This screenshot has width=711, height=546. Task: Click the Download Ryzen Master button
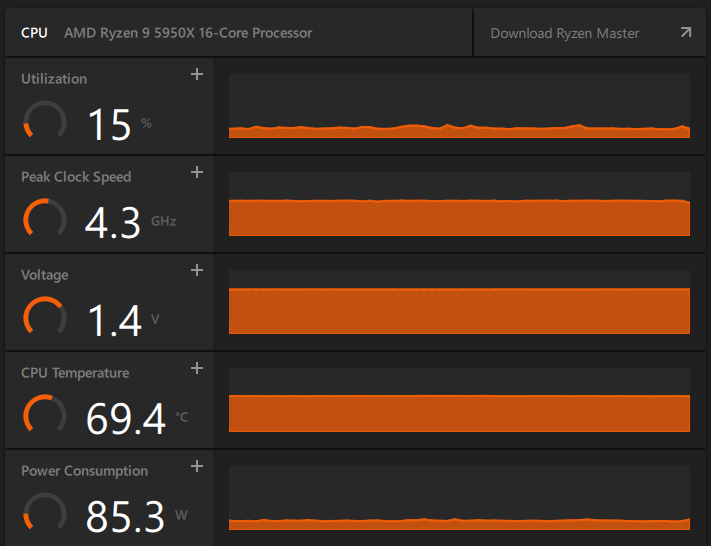point(589,33)
